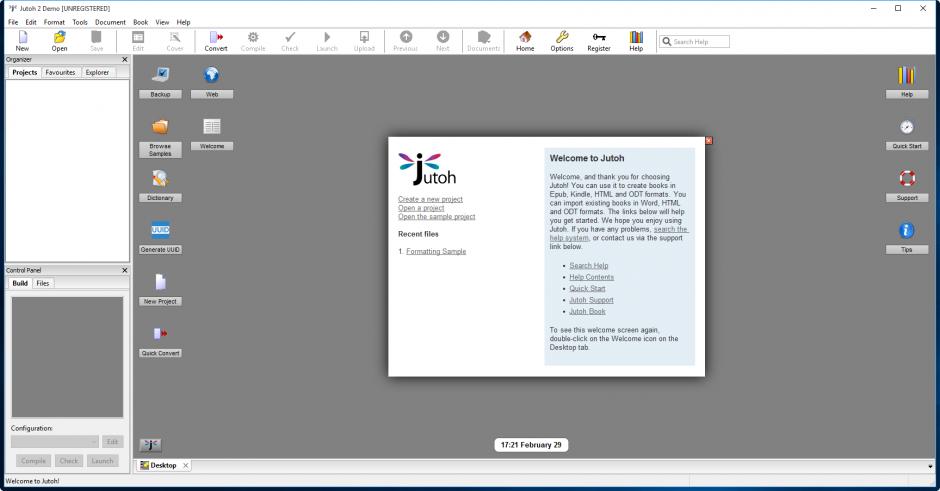The height and width of the screenshot is (491, 940).
Task: Select the Build tab
Action: point(20,283)
